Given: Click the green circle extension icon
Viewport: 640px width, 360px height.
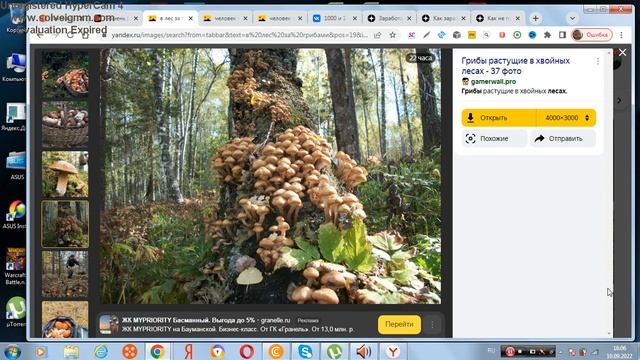Looking at the screenshot, I should (x=517, y=35).
